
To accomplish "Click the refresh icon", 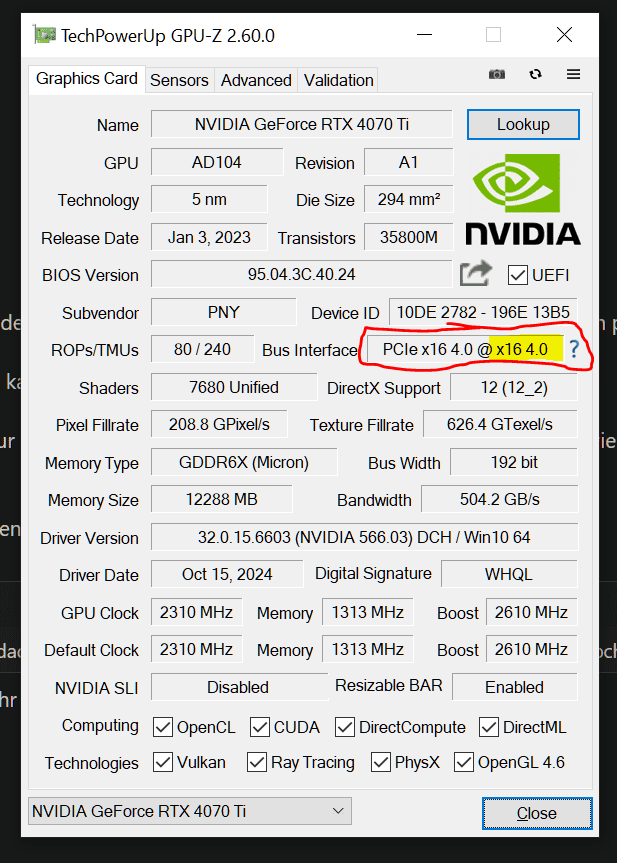I will 535,75.
